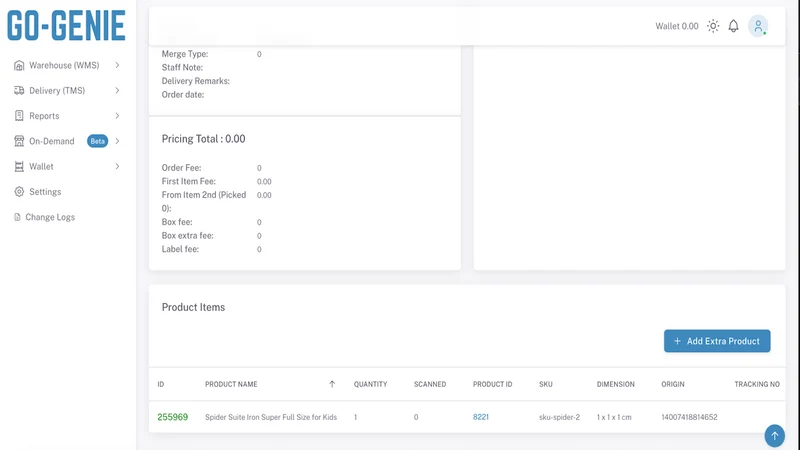This screenshot has height=450, width=800.
Task: Click Order date label
Action: (183, 94)
